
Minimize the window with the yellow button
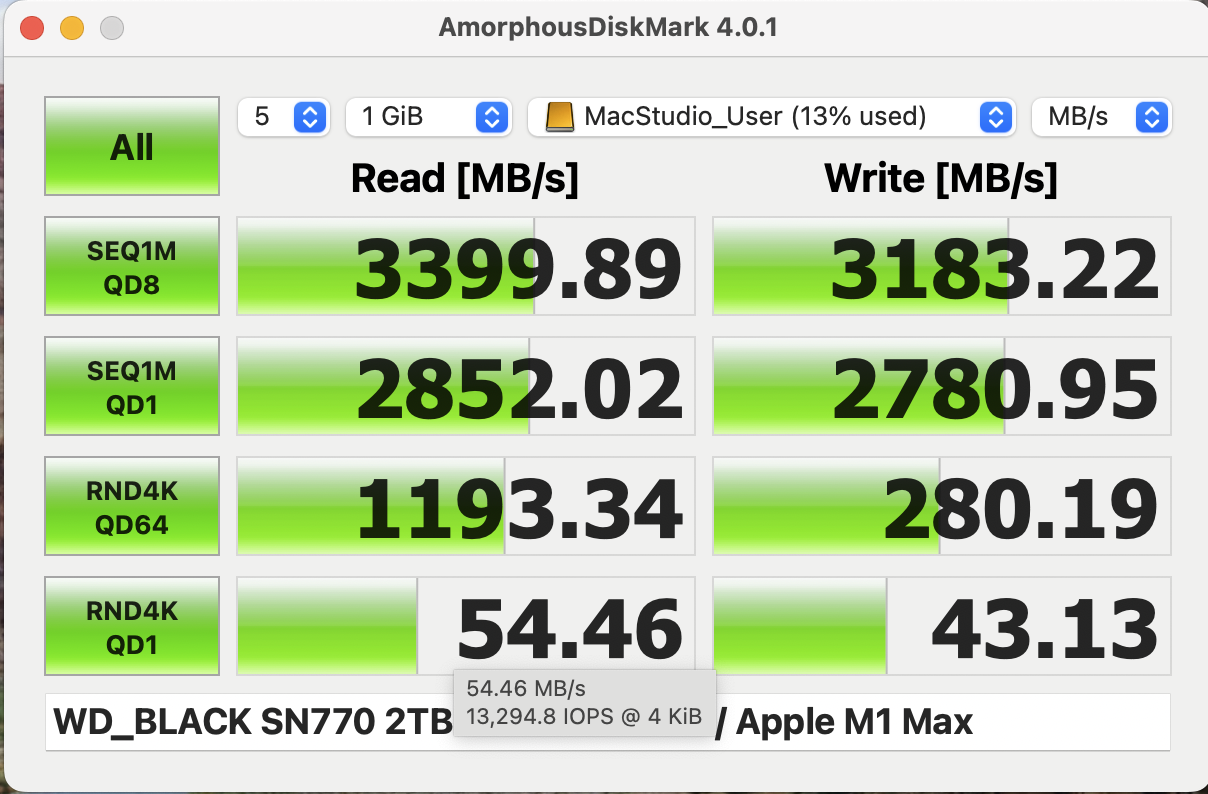point(72,27)
